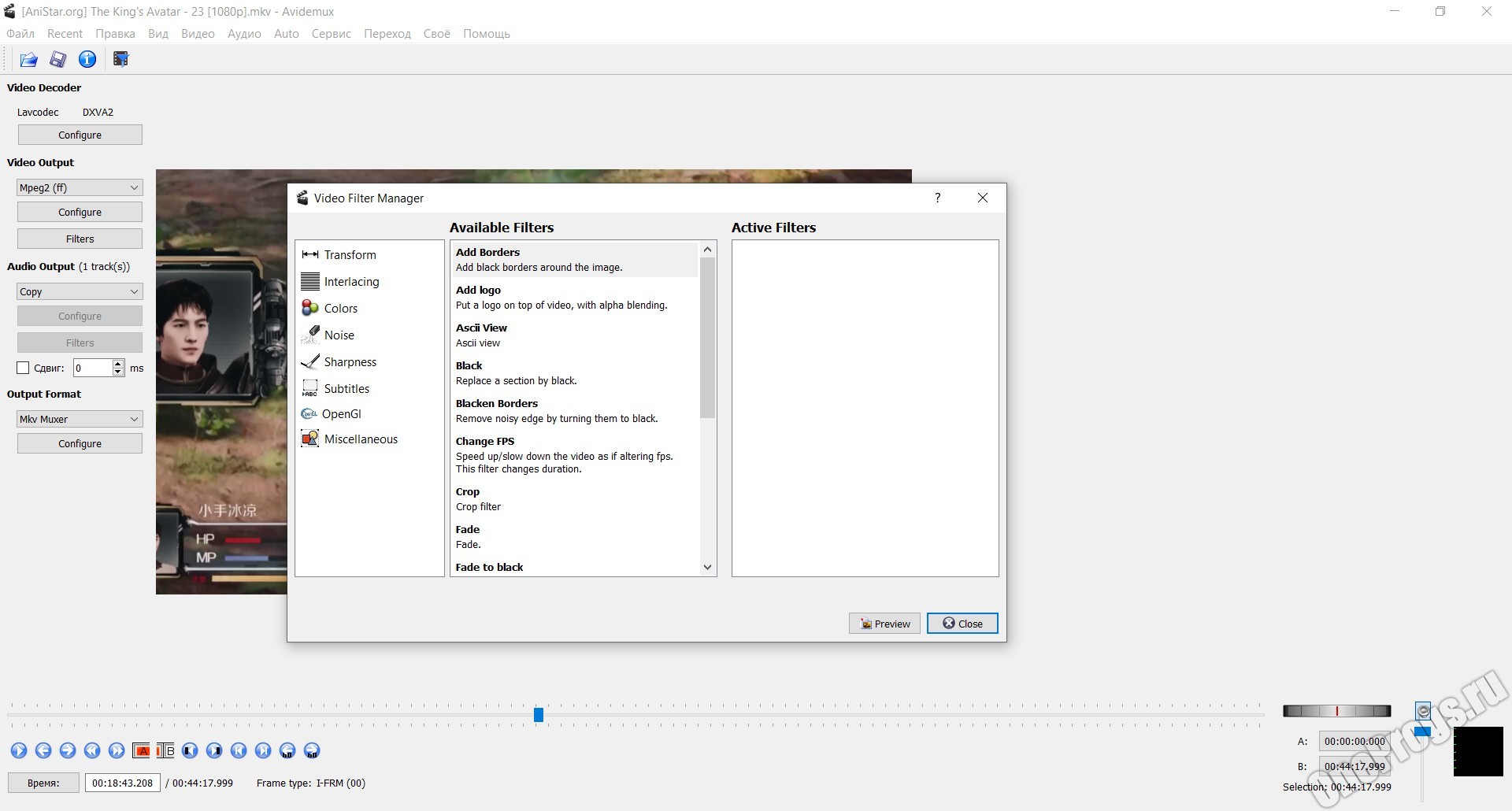Open the Переход menu
Screen dimensions: 1512x811
click(387, 33)
